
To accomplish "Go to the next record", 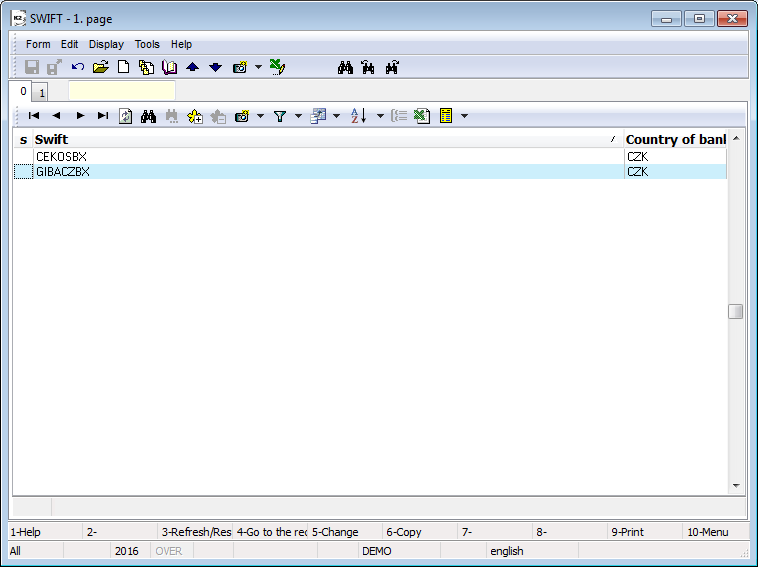I will pos(80,116).
